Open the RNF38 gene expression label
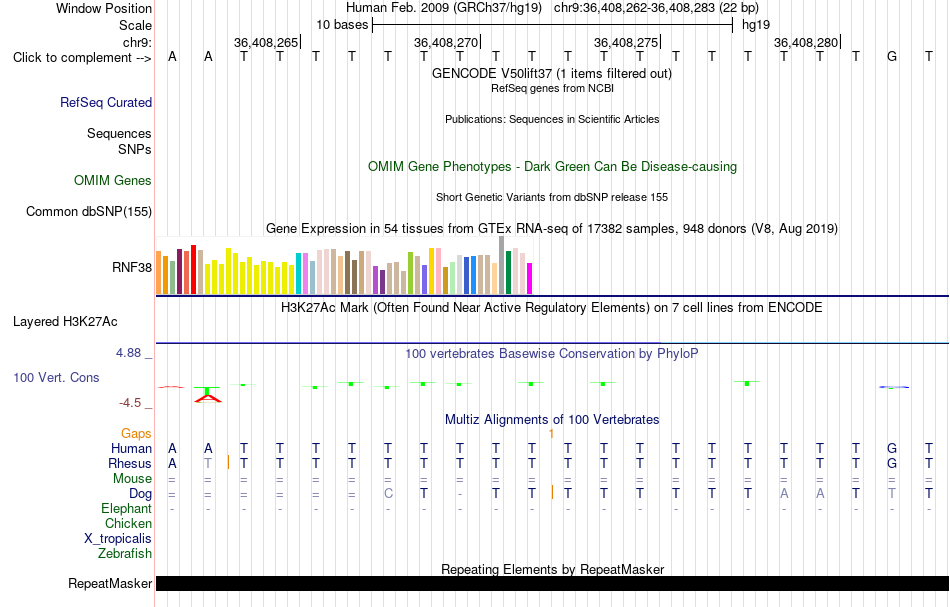 pos(132,267)
